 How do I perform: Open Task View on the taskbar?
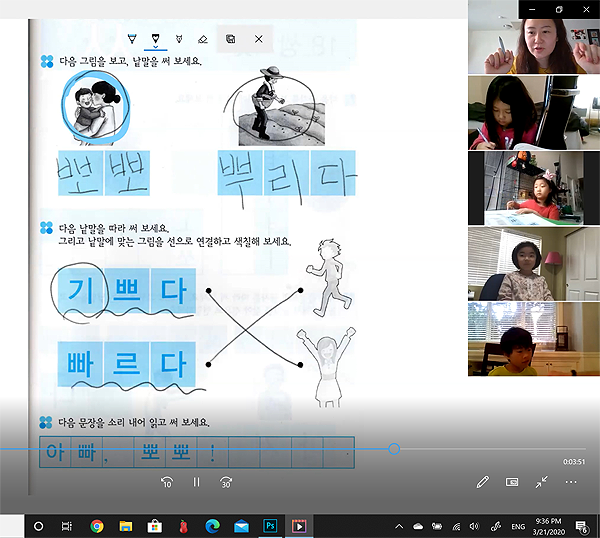click(67, 526)
